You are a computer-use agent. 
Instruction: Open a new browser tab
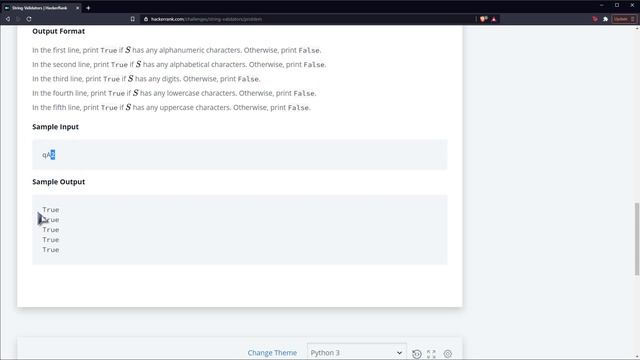click(x=88, y=8)
